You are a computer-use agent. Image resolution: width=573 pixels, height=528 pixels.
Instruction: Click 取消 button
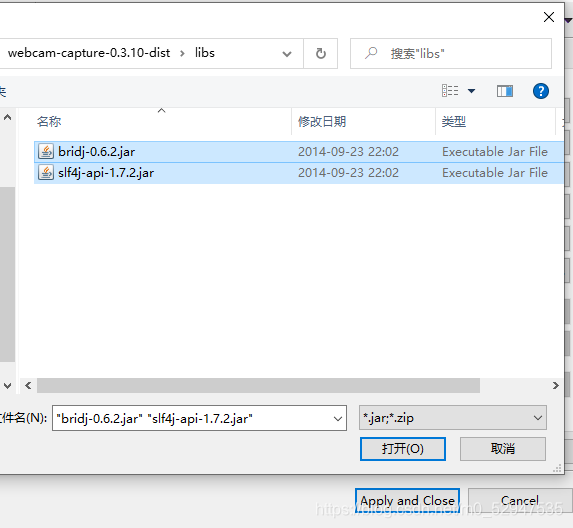503,449
